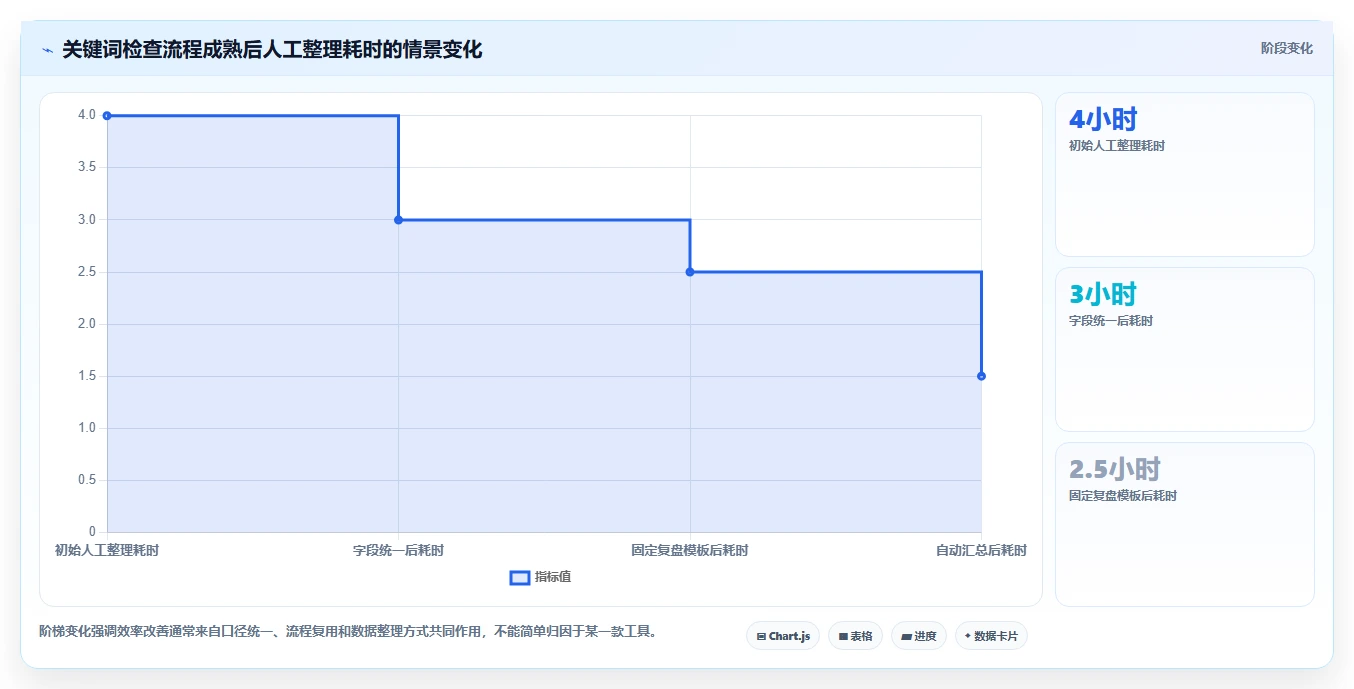Click the x-axis label 固定复盘模板后耗时
This screenshot has width=1354, height=689.
(x=690, y=550)
